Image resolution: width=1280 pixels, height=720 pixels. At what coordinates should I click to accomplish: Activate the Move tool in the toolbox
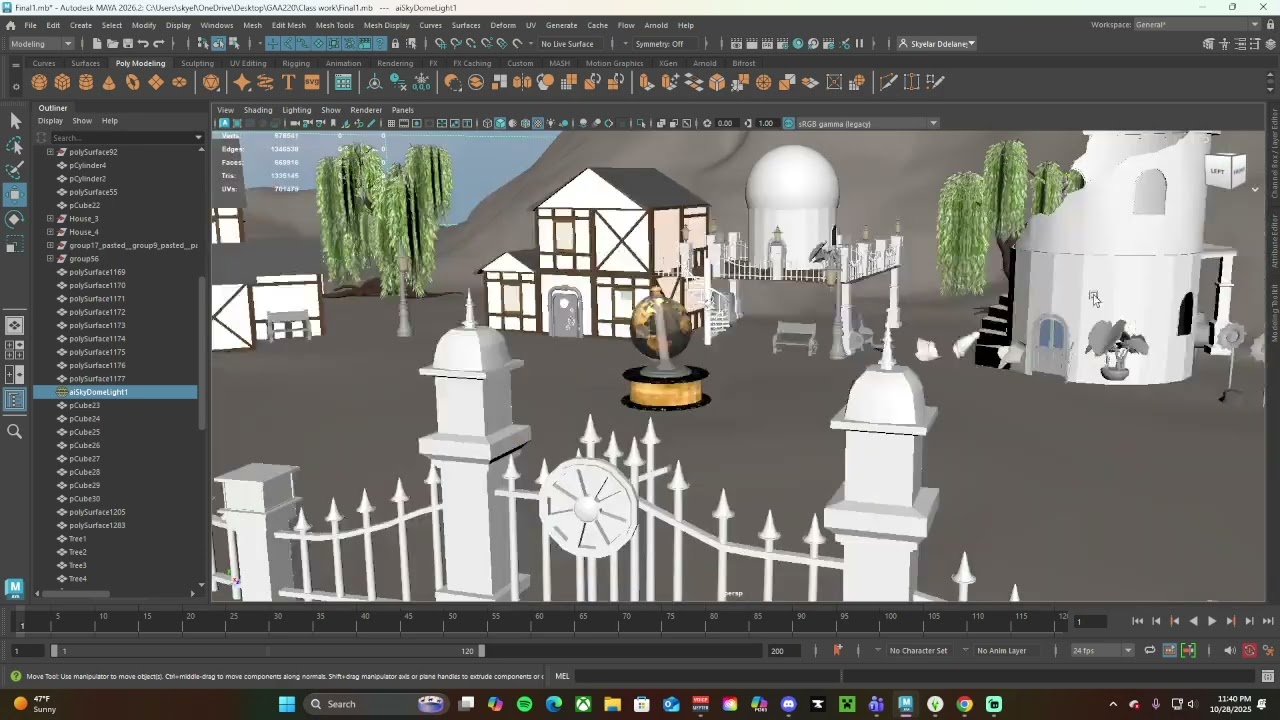(x=15, y=195)
